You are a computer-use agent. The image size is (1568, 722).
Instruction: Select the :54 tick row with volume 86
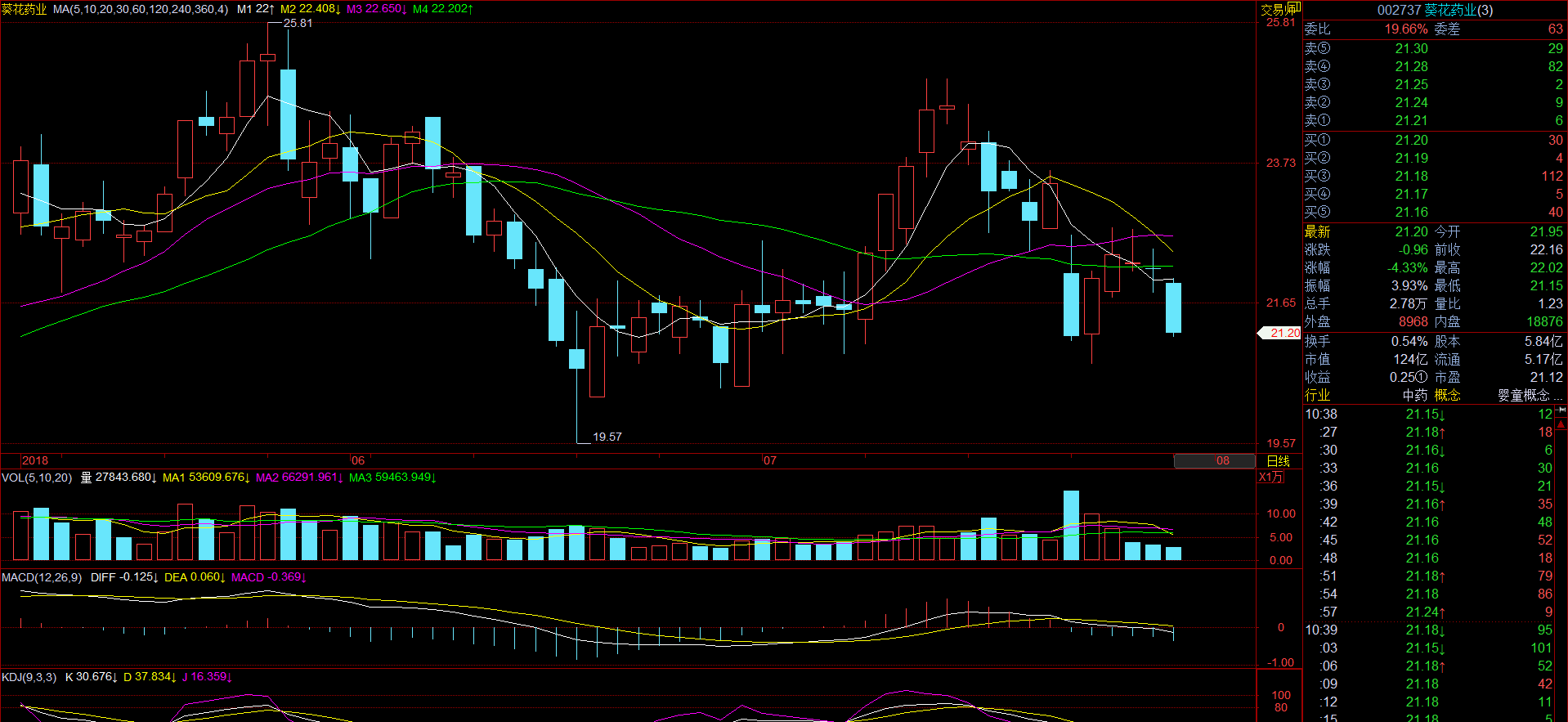click(x=1429, y=594)
